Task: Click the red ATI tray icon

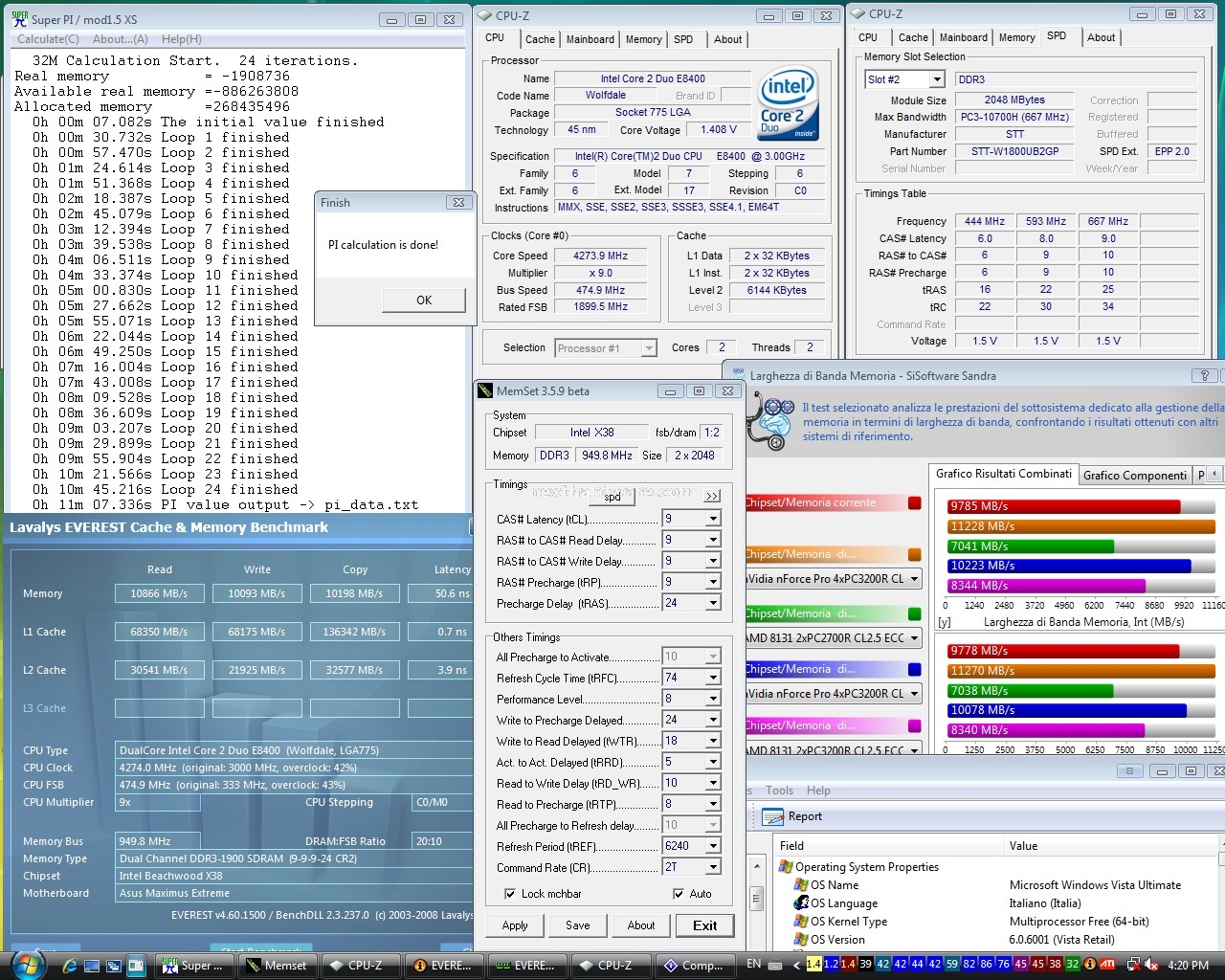Action: 1107,964
